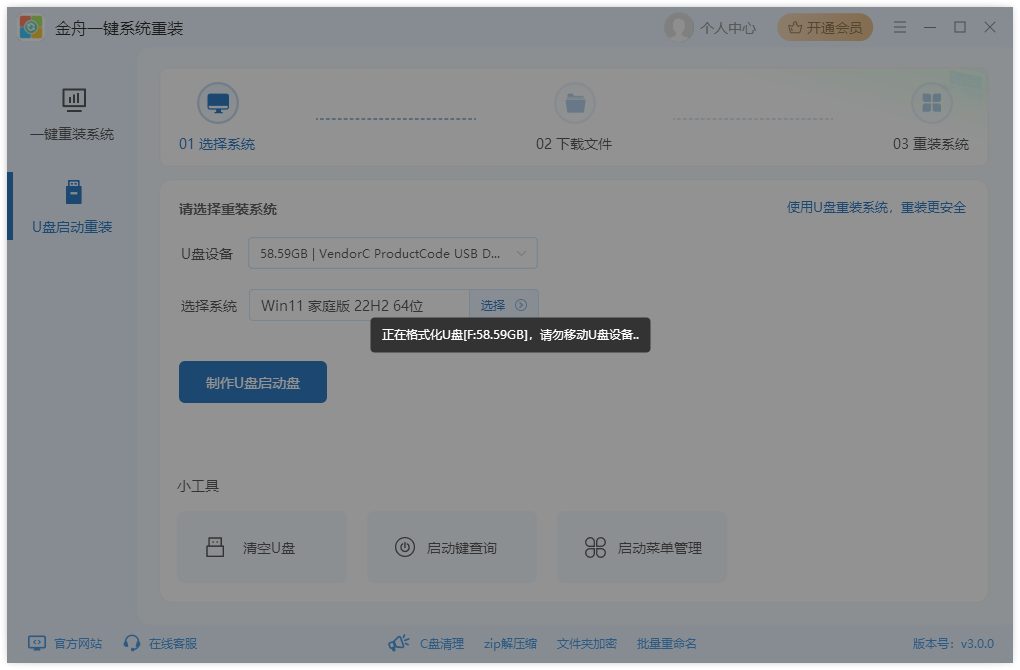This screenshot has width=1020, height=670.
Task: Switch to 一键重装系统 sidebar tab
Action: pos(73,115)
